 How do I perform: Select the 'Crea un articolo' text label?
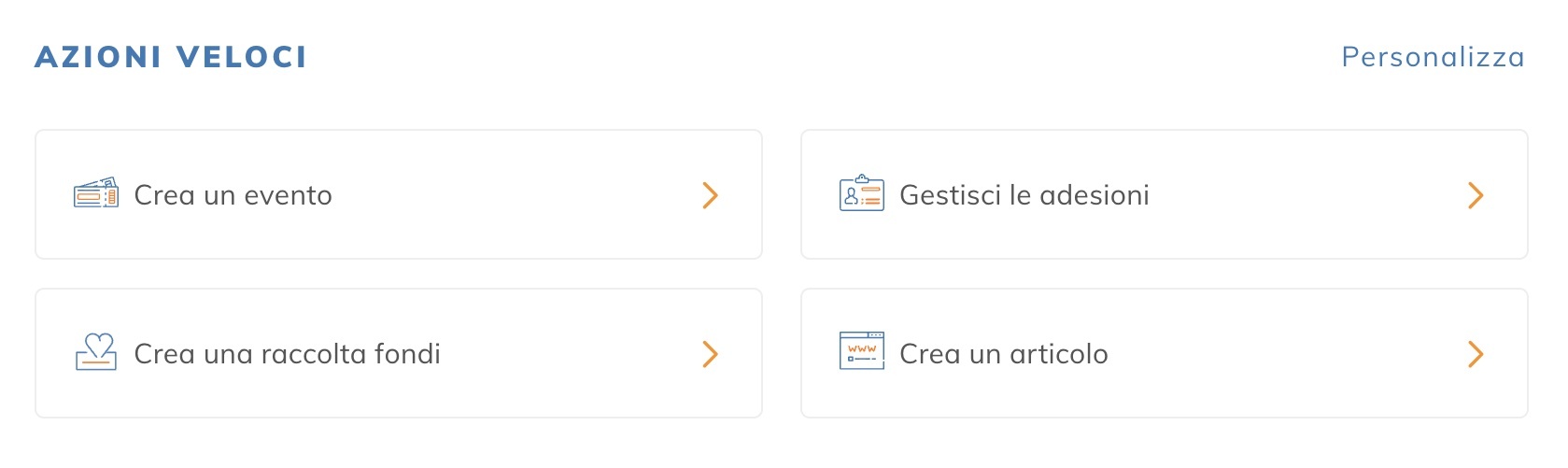[x=1003, y=354]
